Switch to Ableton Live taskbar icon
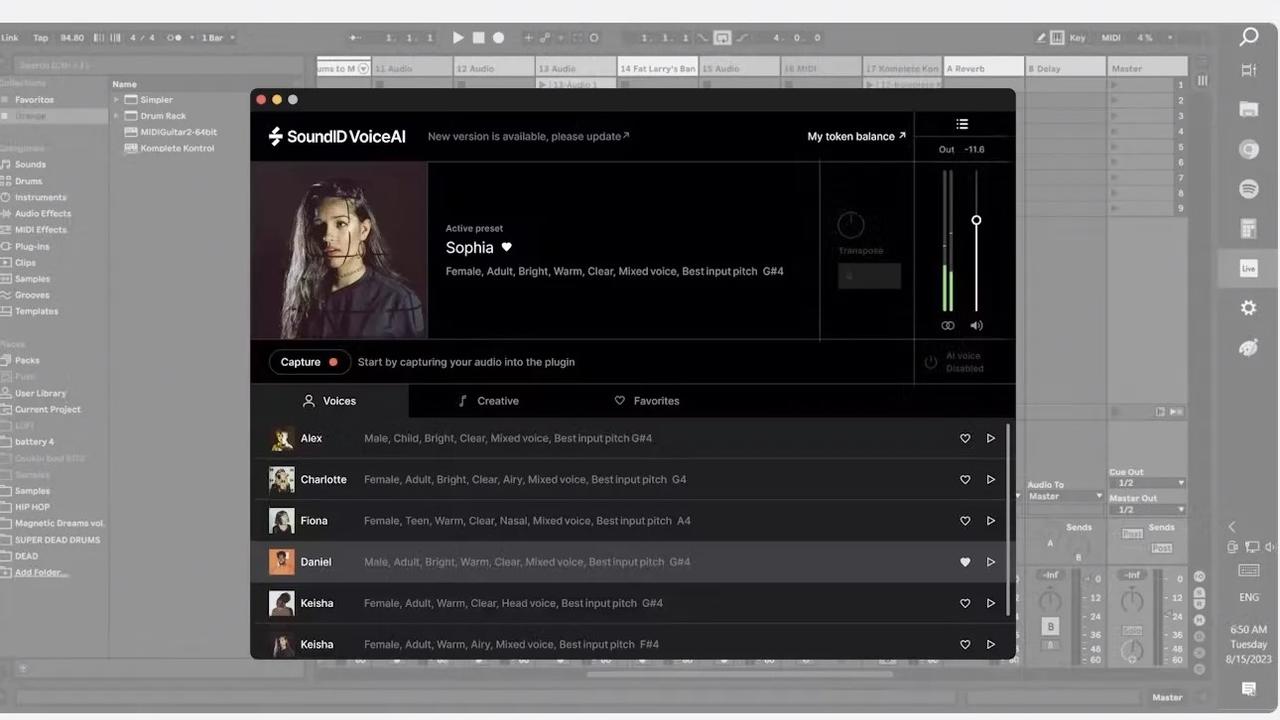Screen dimensions: 1280x720 [x=1249, y=268]
